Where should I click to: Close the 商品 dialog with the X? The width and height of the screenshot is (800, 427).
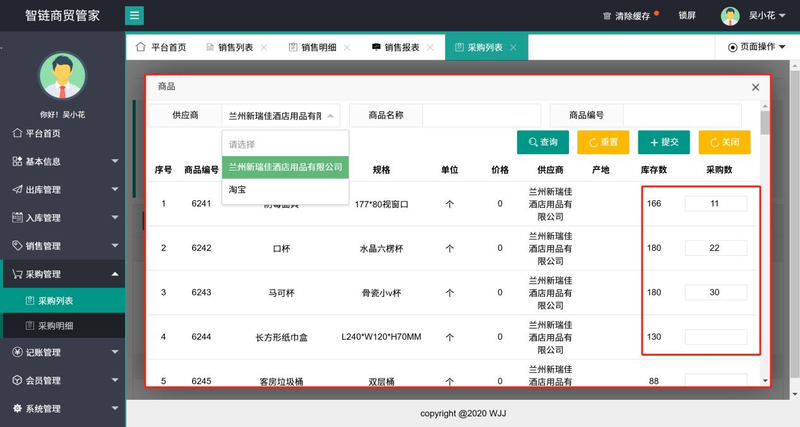(756, 87)
